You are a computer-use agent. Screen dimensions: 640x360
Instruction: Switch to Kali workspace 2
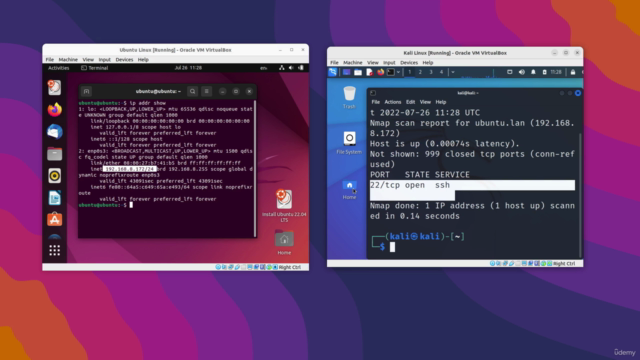pos(420,72)
